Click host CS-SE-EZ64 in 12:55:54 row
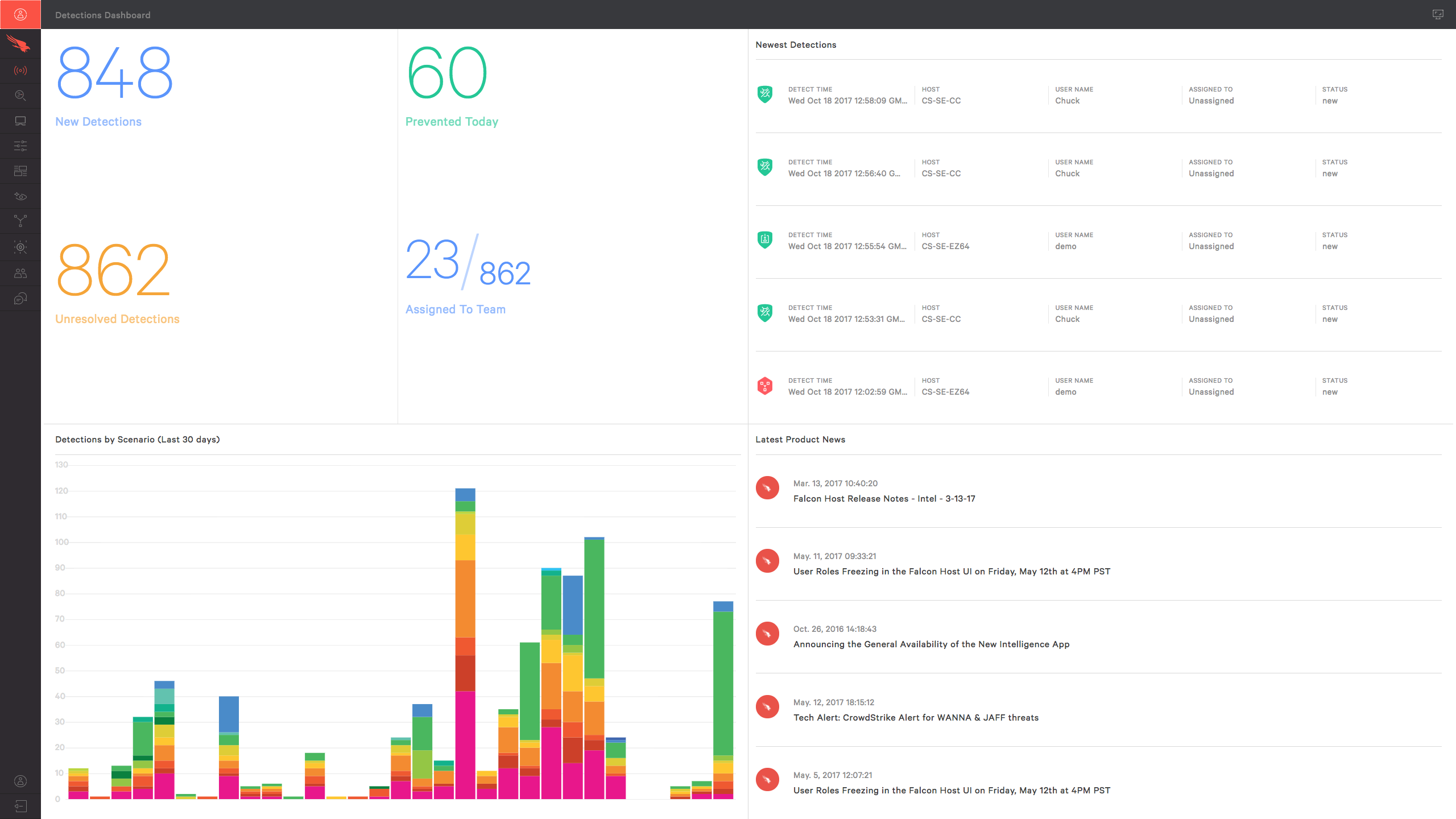 945,246
